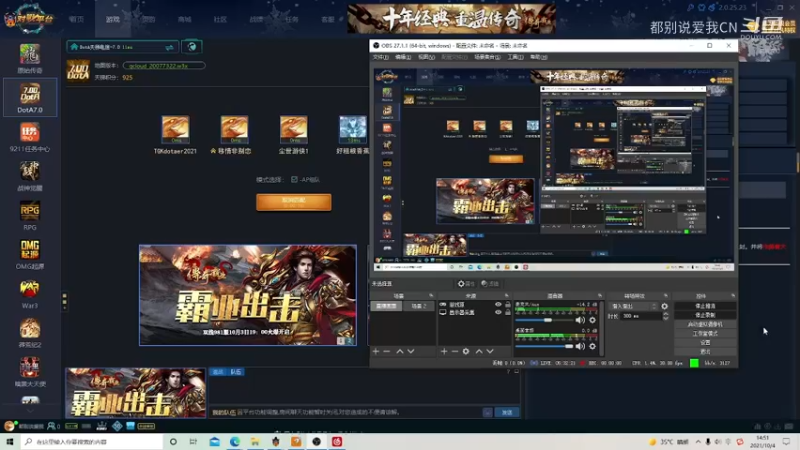Open Microsoft Edge from the taskbar
Image resolution: width=800 pixels, height=450 pixels.
[x=235, y=442]
